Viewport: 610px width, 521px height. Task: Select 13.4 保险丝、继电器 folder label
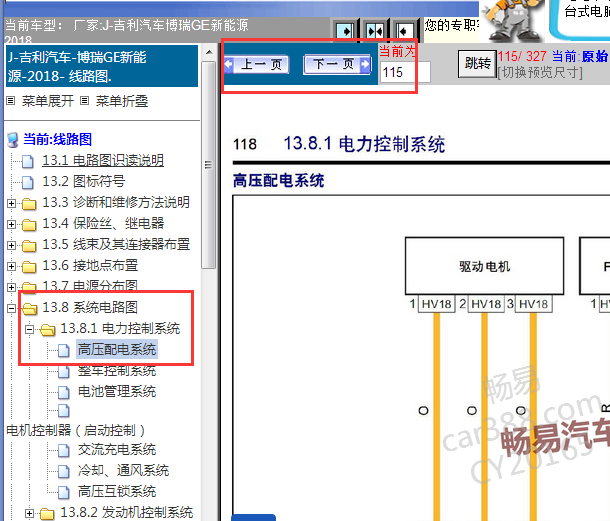103,223
